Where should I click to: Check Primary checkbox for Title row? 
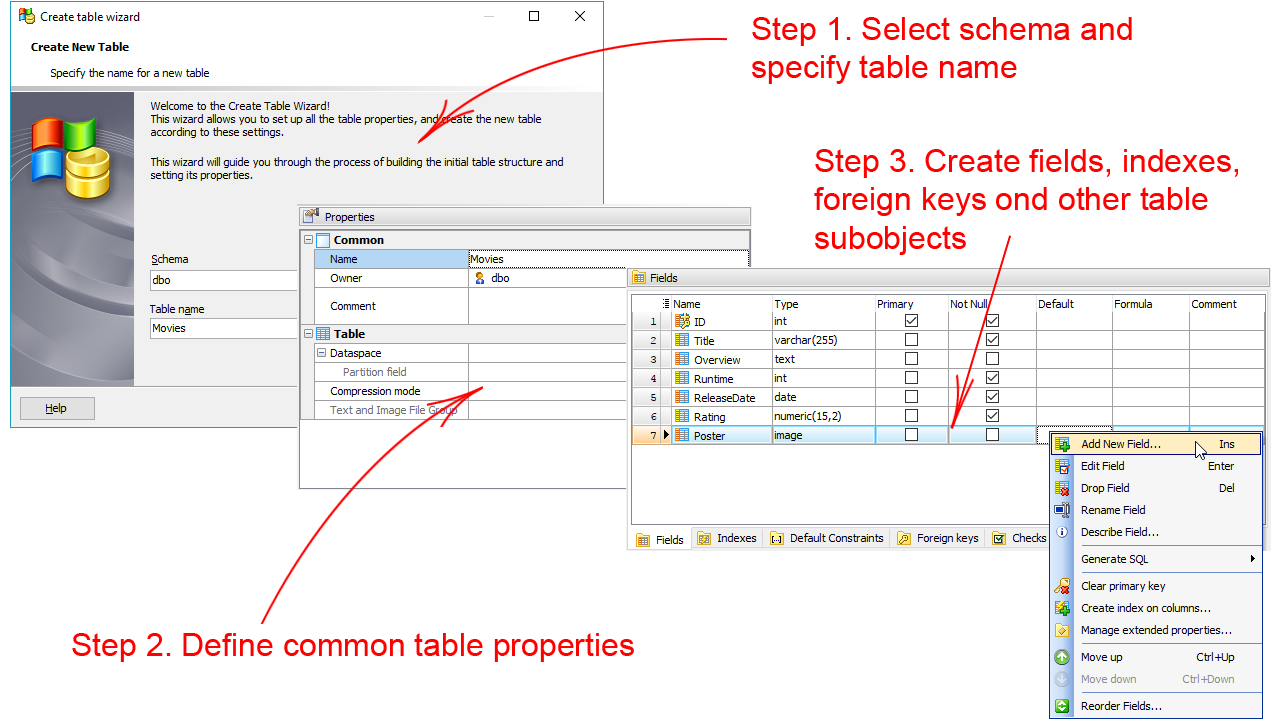tap(911, 340)
